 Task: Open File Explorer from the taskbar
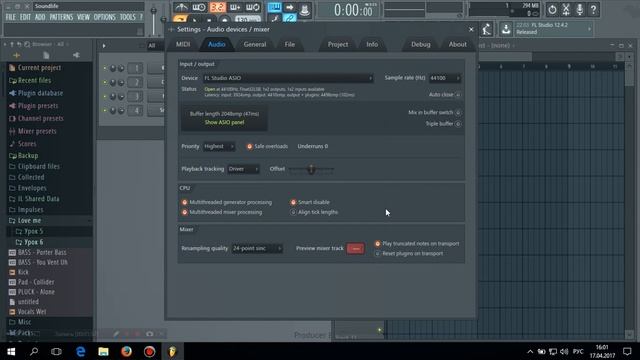pyautogui.click(x=103, y=351)
